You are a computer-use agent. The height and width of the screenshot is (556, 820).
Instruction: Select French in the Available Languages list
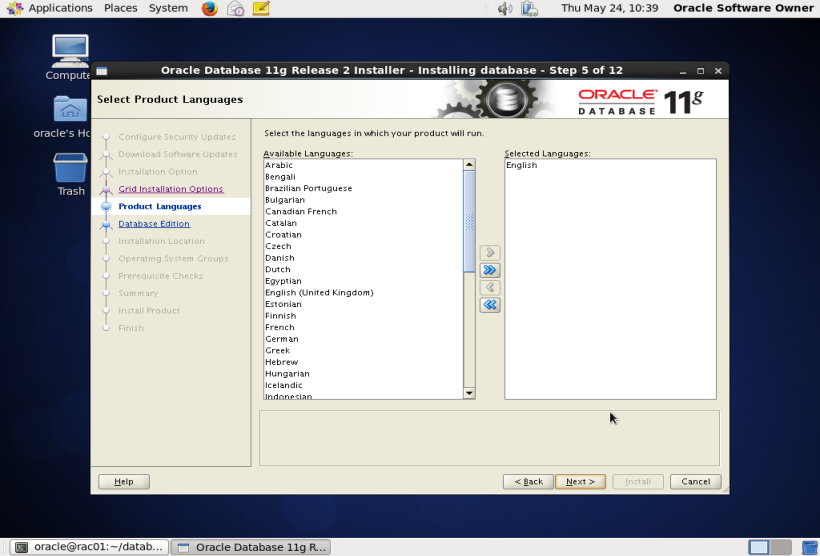tap(363, 327)
